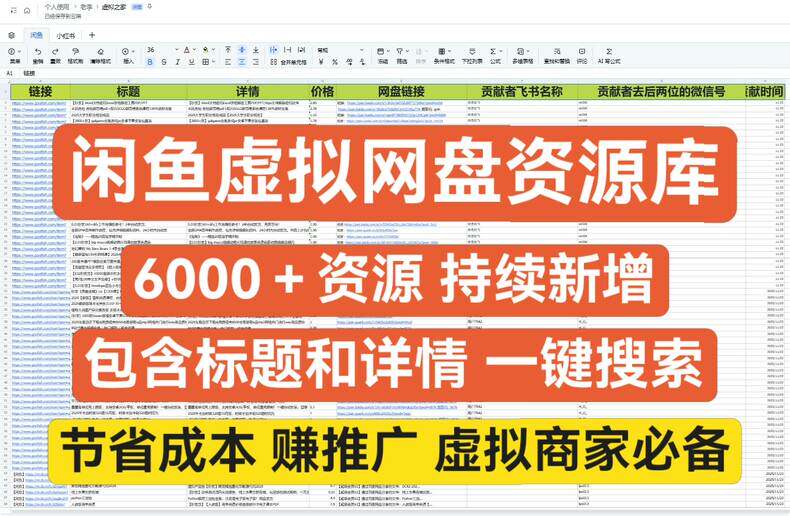Activate the format painter brush

click(76, 55)
